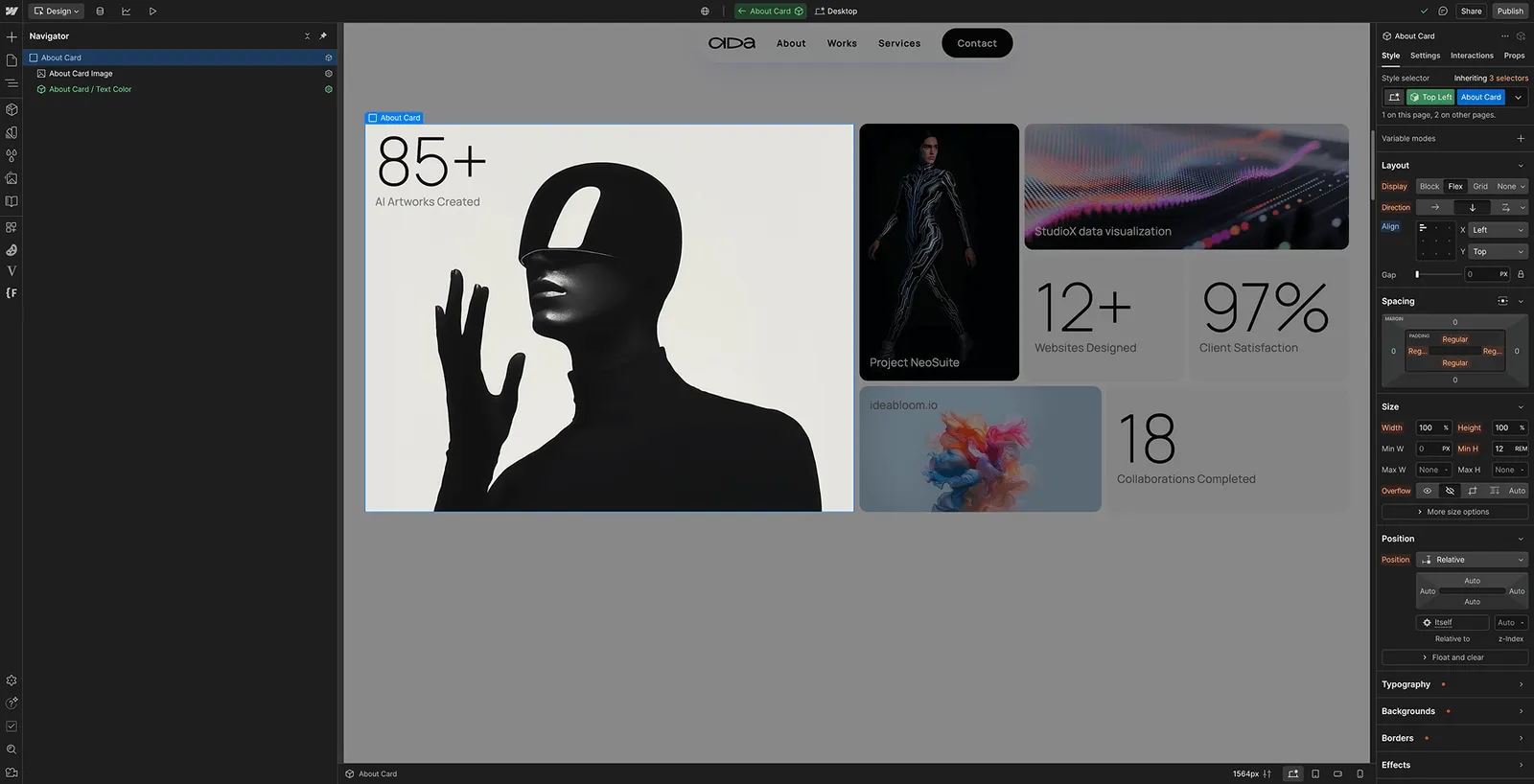This screenshot has width=1534, height=784.
Task: Select the mobile portrait breakpoint icon
Action: 1360,773
